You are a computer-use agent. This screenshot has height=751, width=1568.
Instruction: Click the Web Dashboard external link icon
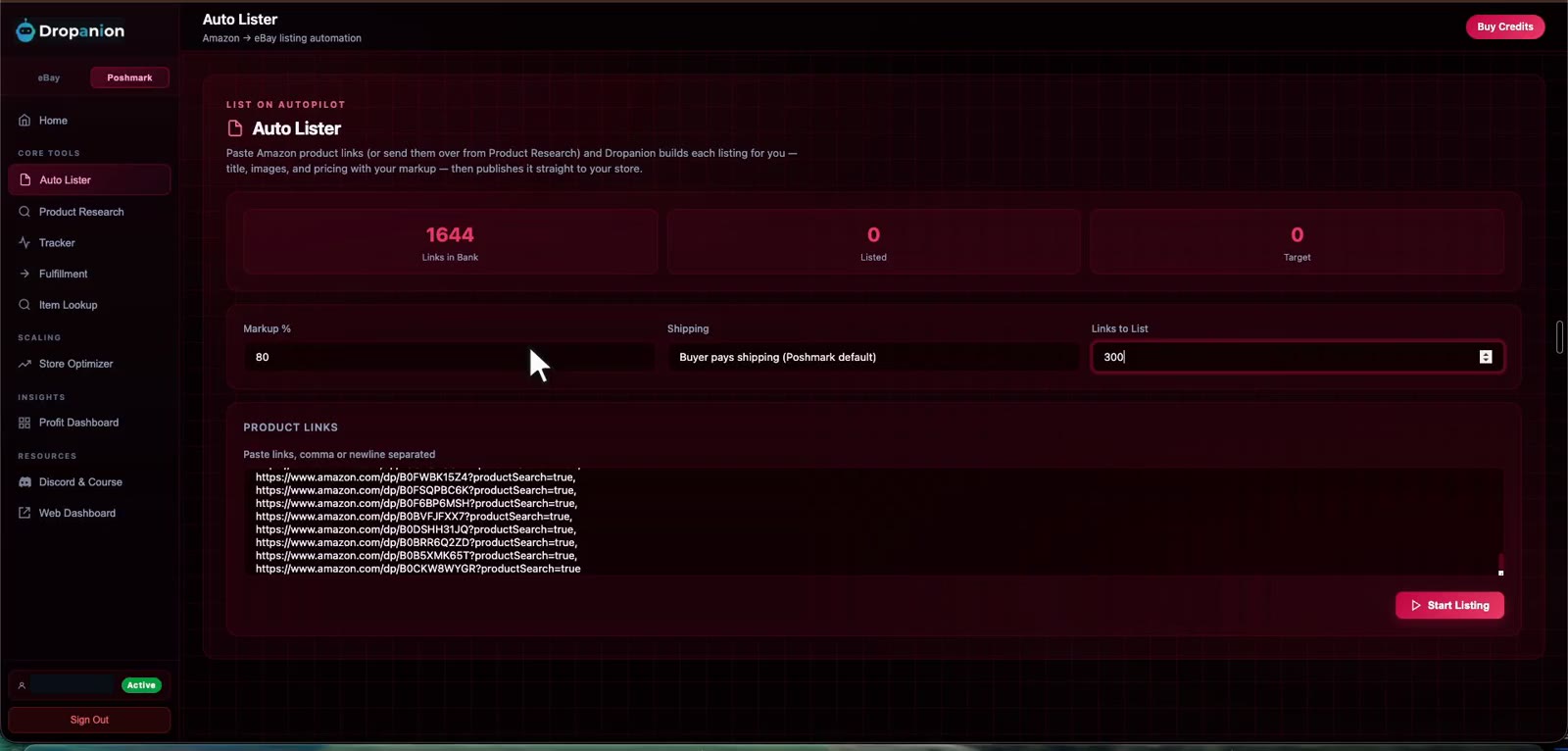[x=24, y=513]
